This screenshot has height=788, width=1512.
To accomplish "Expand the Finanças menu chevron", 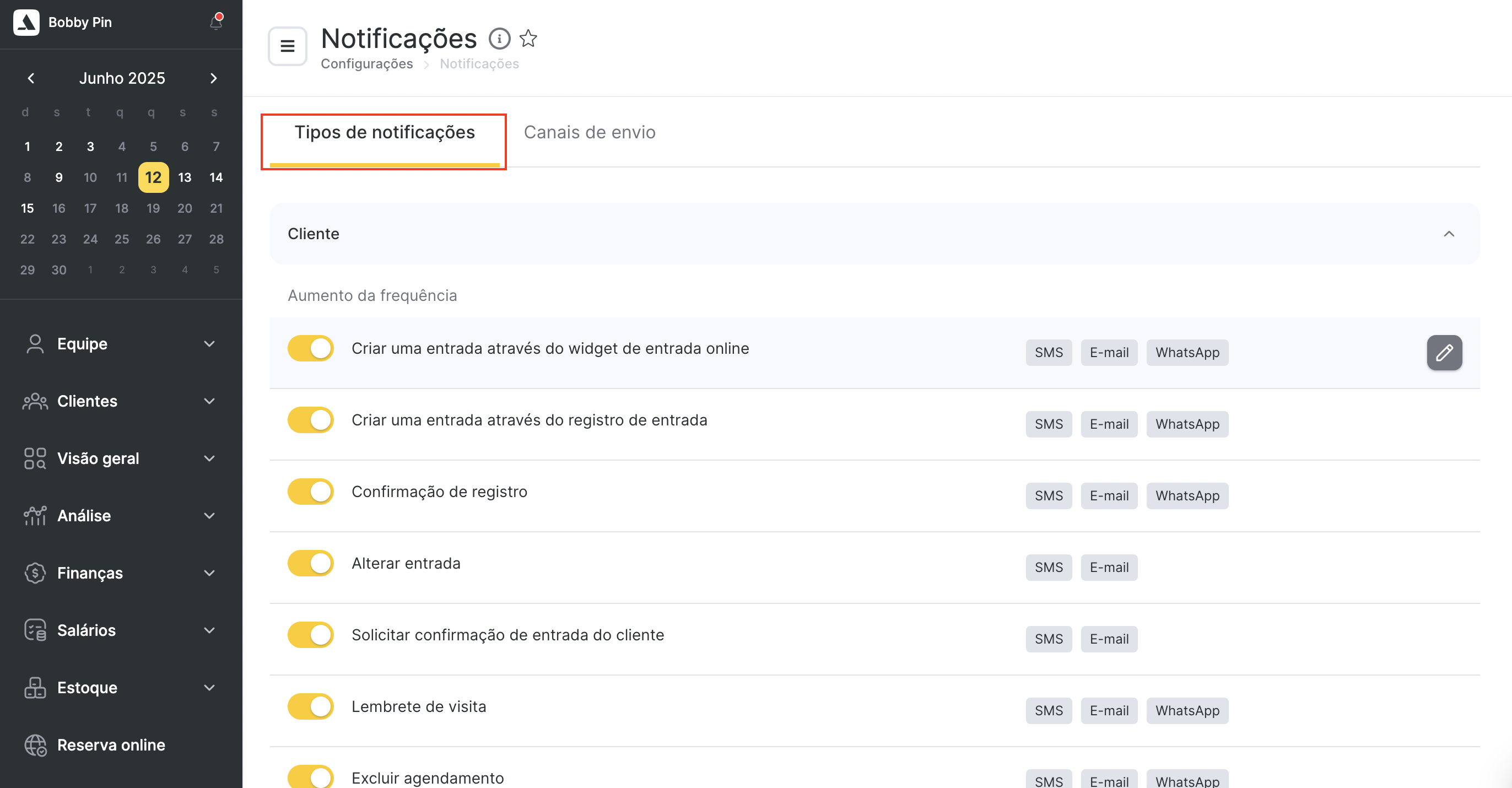I will [x=209, y=573].
